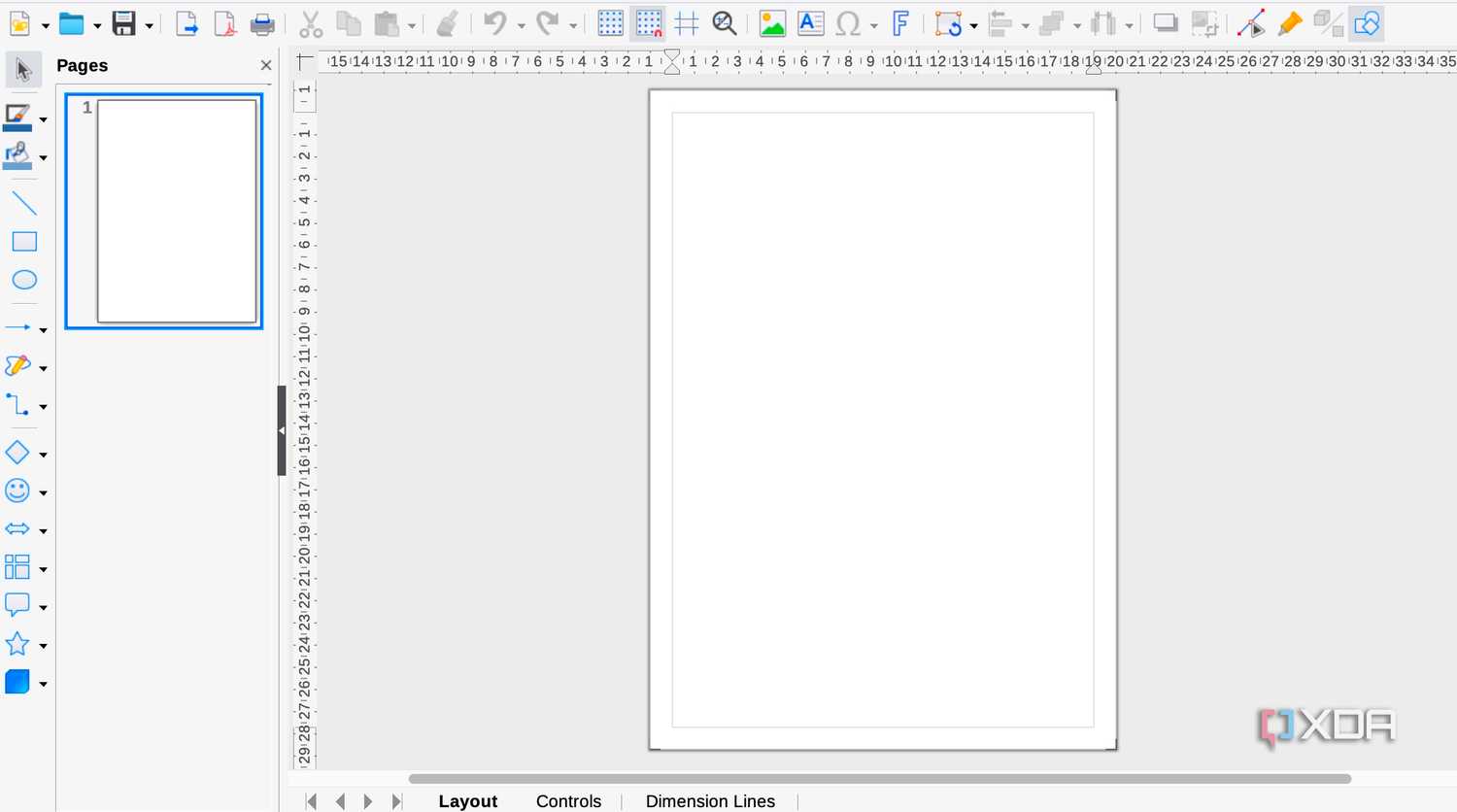Select the 3D Objects cube tool
Image resolution: width=1457 pixels, height=812 pixels.
[x=17, y=682]
